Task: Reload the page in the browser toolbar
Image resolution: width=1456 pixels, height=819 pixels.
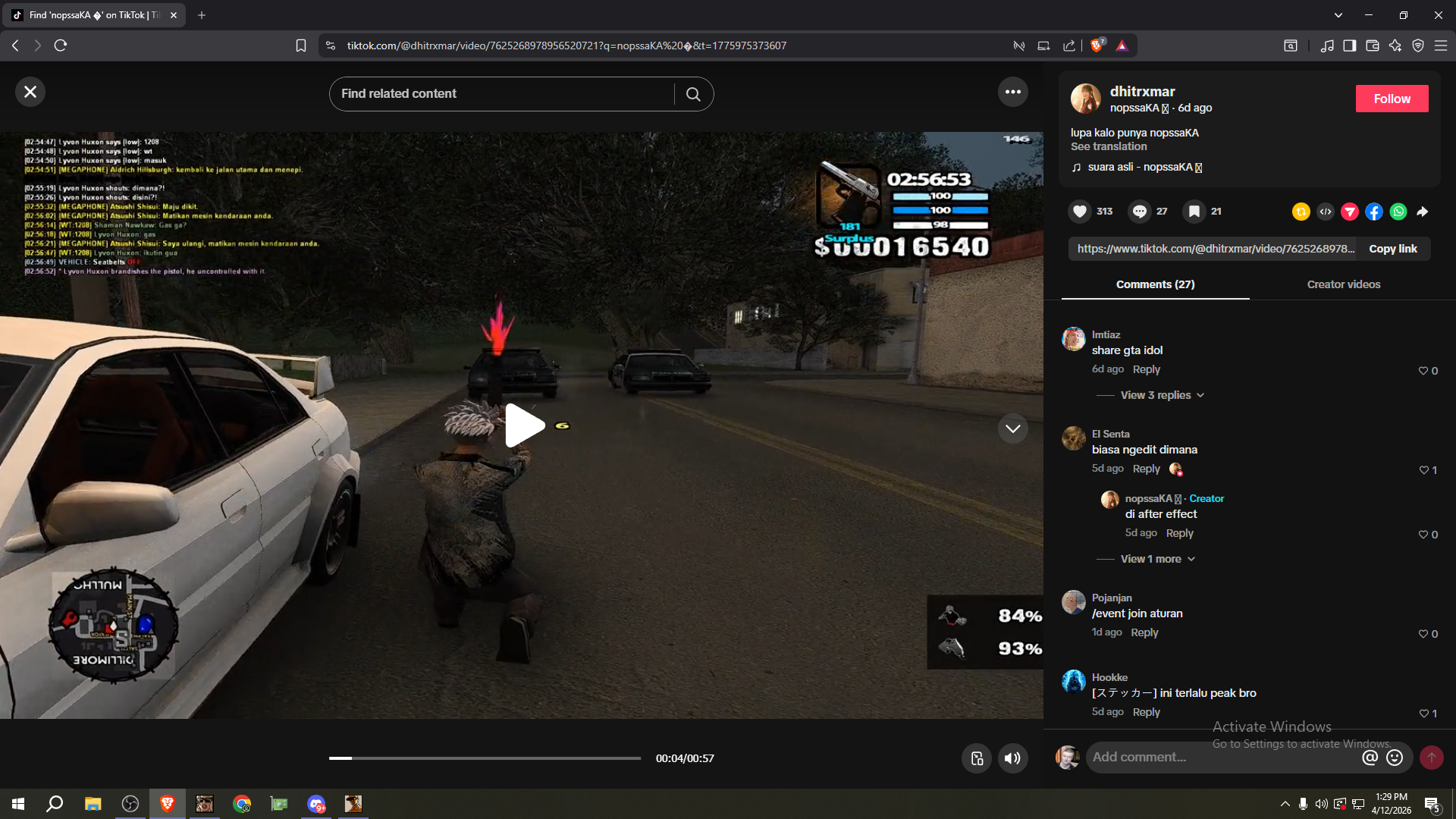Action: 61,45
